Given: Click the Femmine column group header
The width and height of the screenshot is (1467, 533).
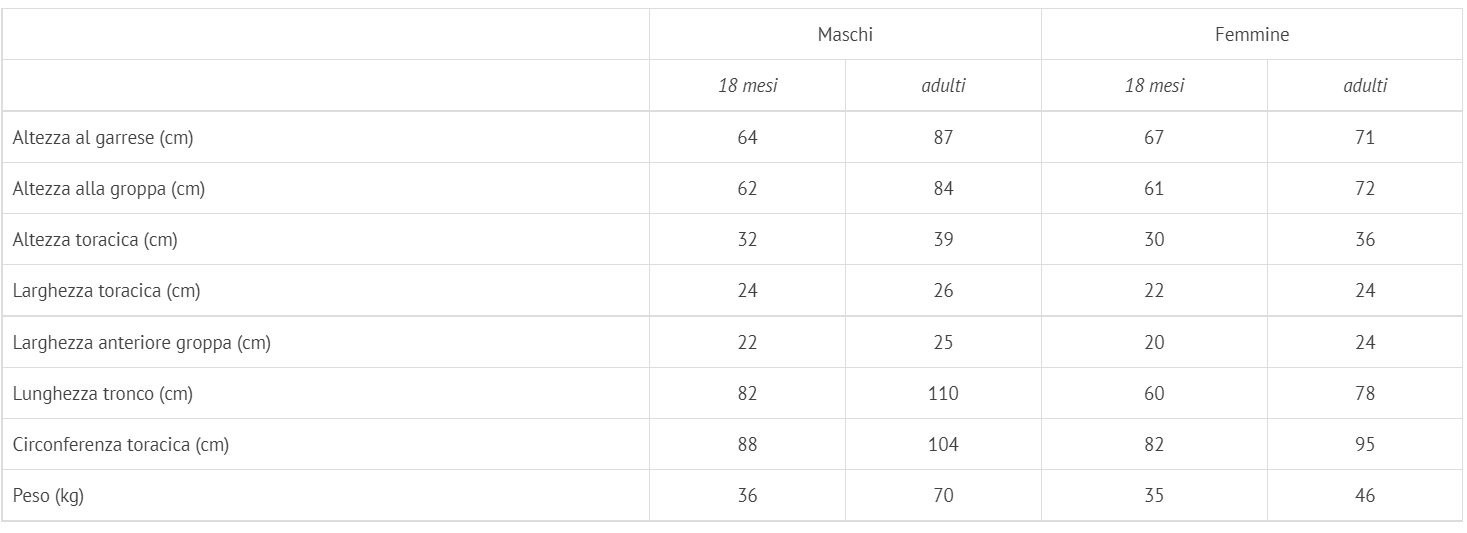Looking at the screenshot, I should click(1252, 35).
